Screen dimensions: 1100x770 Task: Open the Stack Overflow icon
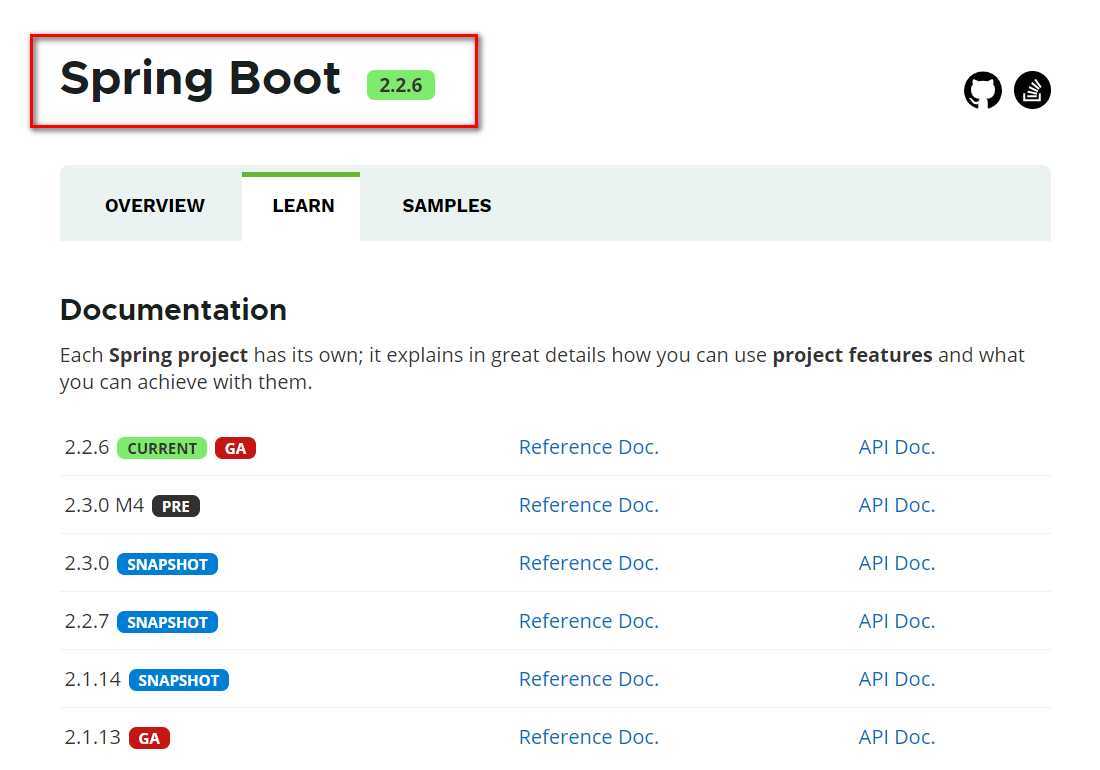tap(1032, 90)
